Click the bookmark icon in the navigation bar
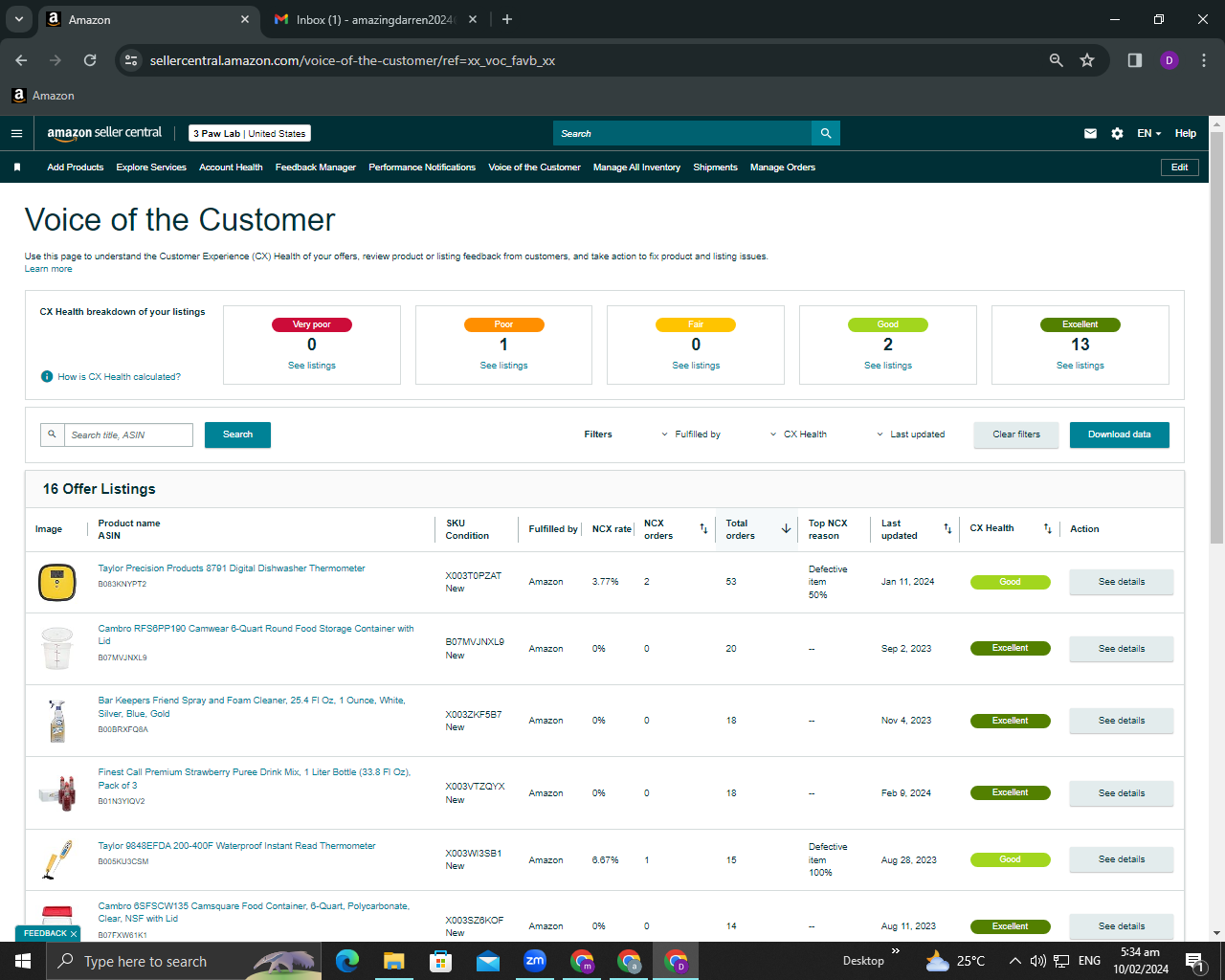 pyautogui.click(x=17, y=167)
